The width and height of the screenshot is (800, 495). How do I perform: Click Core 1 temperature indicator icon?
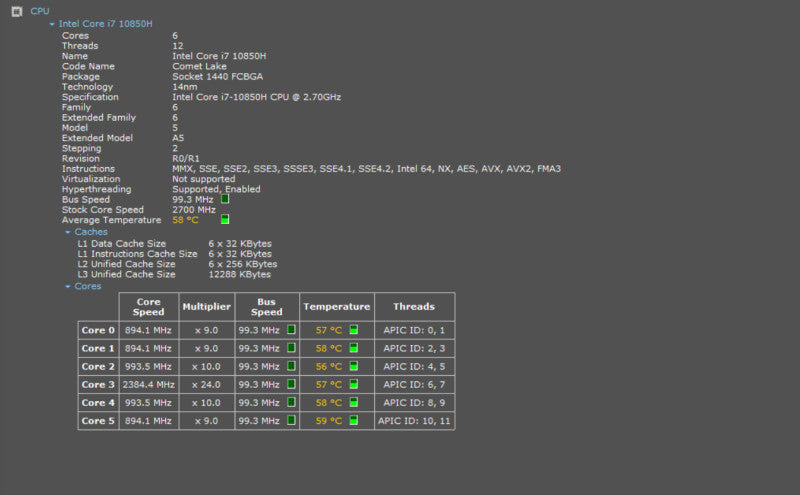point(354,348)
